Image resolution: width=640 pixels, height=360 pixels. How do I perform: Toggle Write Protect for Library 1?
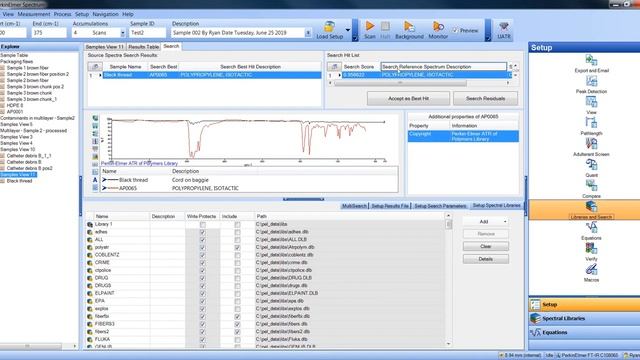click(x=202, y=225)
